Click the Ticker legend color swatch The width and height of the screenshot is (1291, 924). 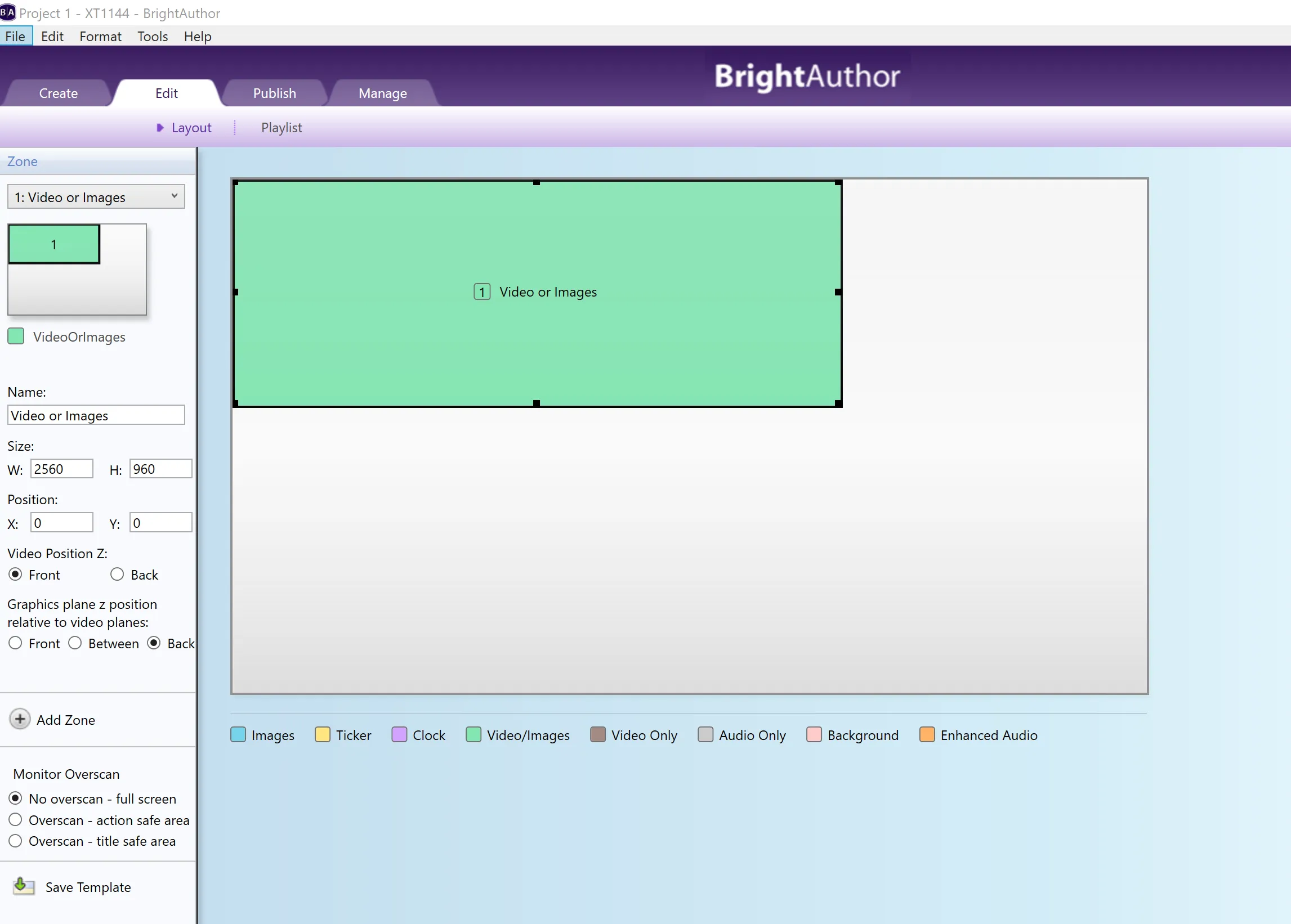(x=323, y=734)
